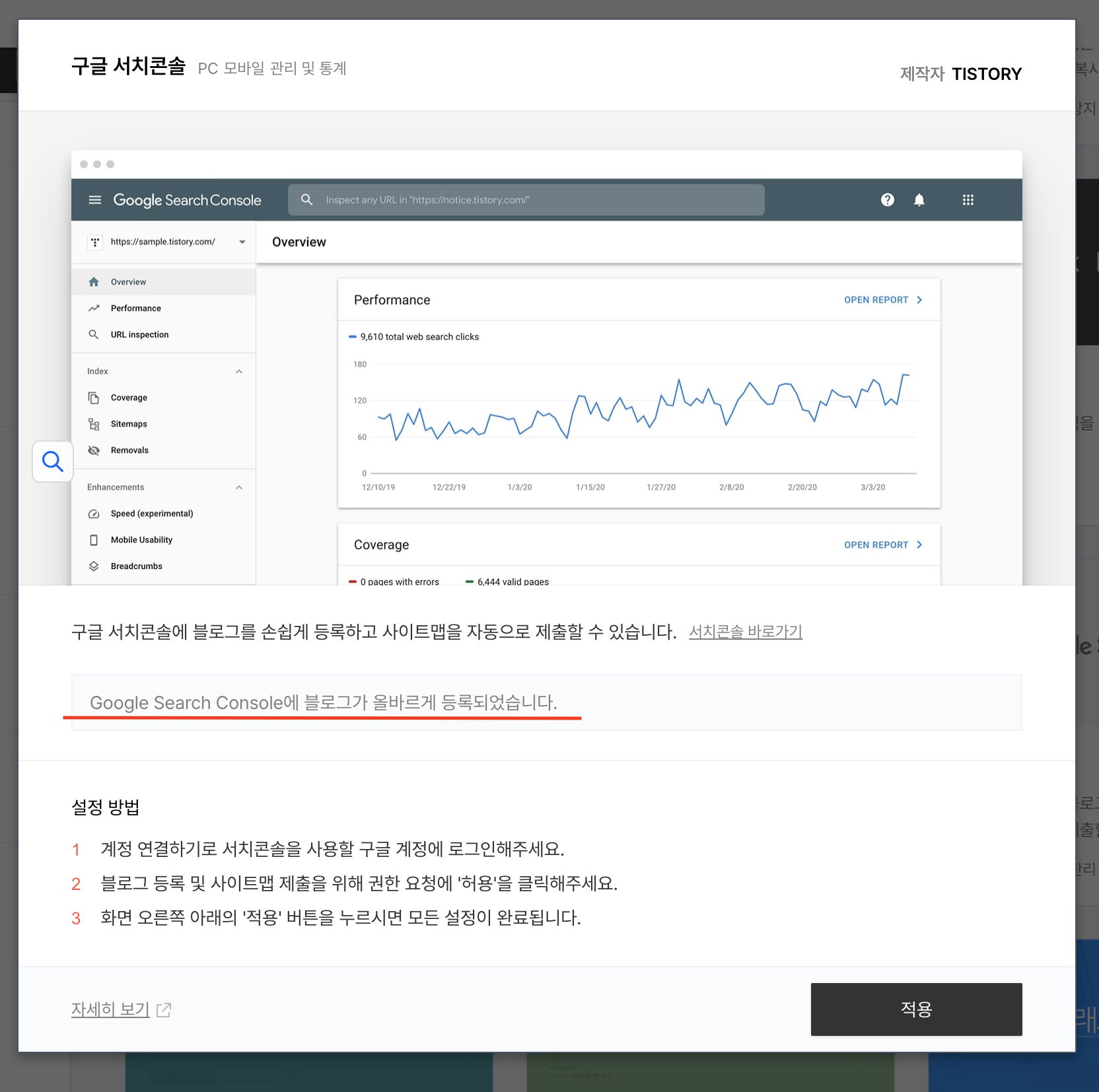Viewport: 1099px width, 1092px height.
Task: Click the Coverage pages icon
Action: tap(94, 397)
